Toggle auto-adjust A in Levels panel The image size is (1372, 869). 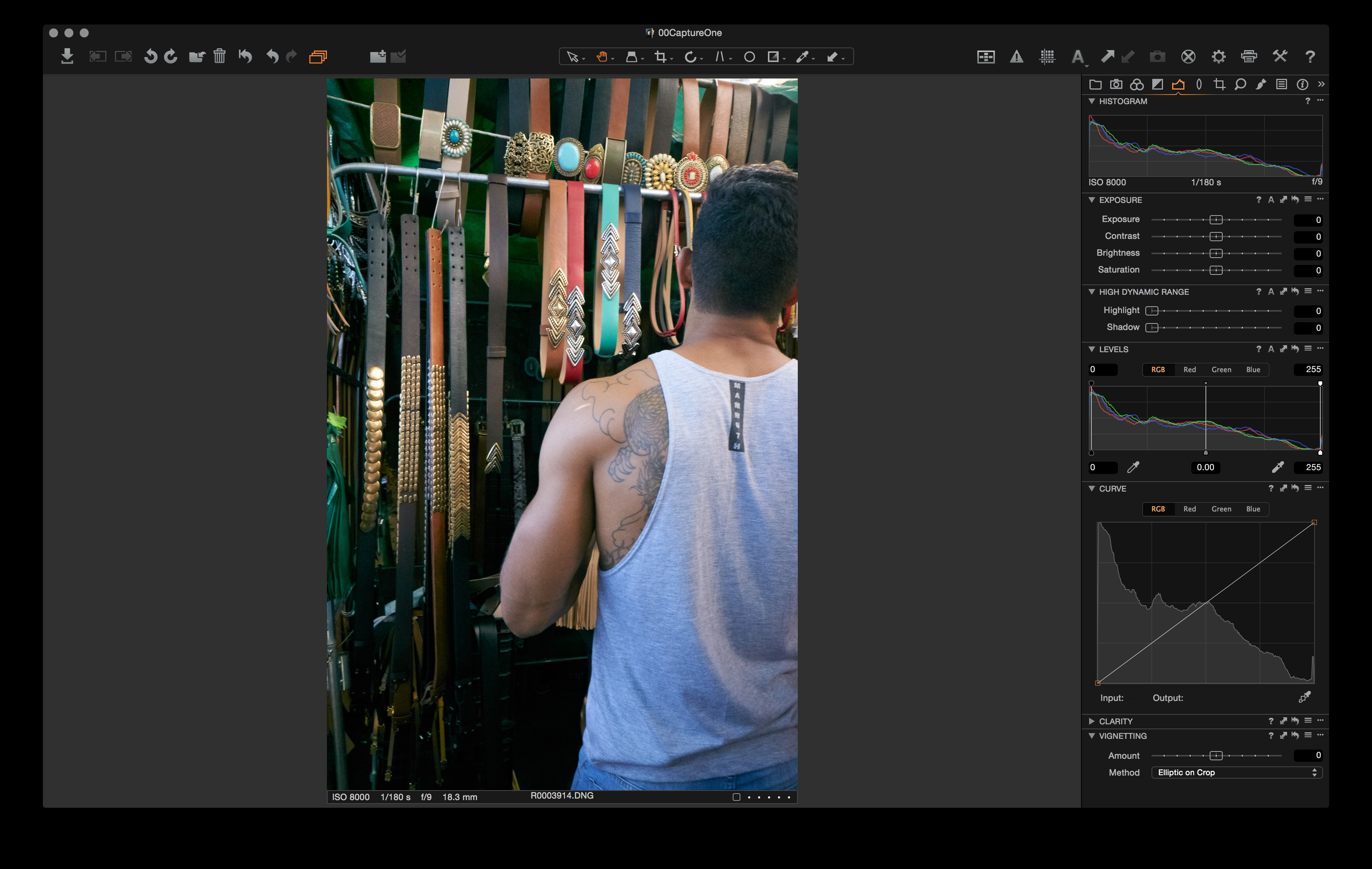[1271, 349]
